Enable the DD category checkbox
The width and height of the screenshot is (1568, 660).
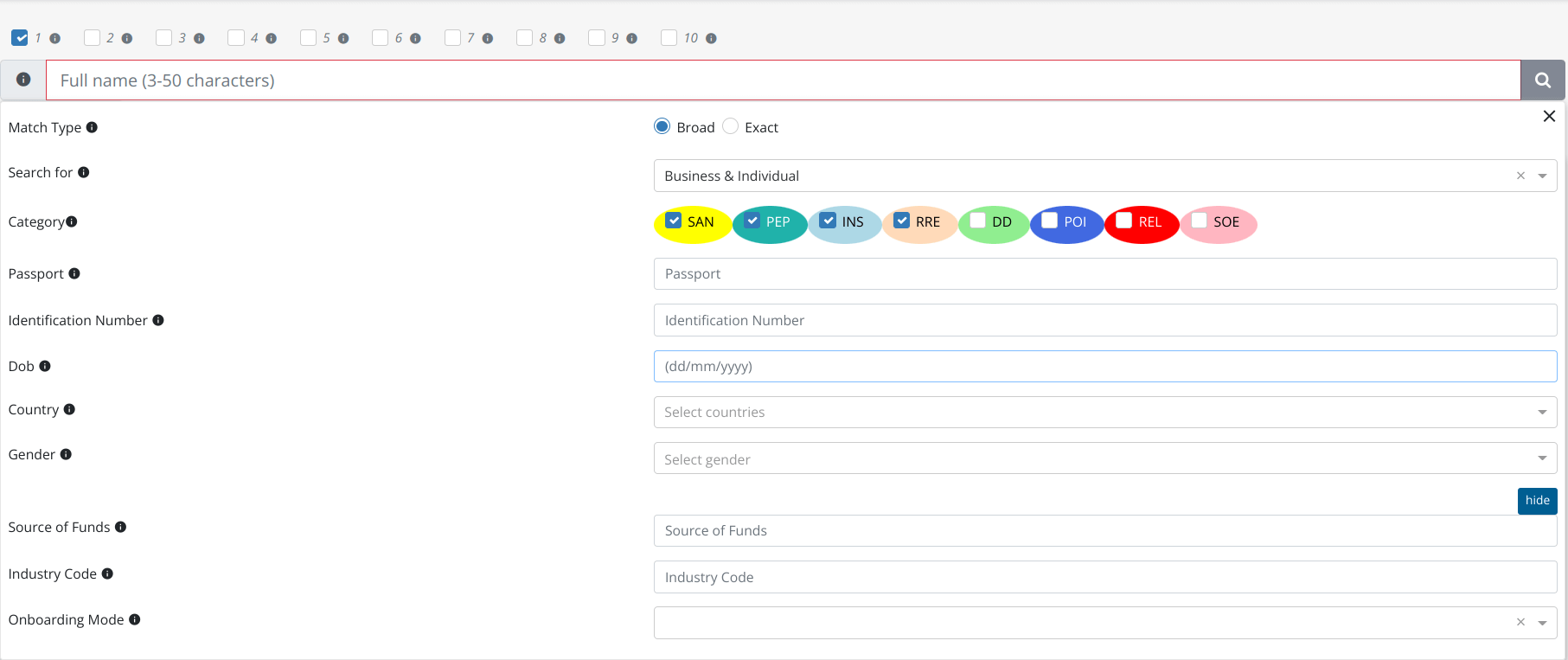tap(978, 221)
